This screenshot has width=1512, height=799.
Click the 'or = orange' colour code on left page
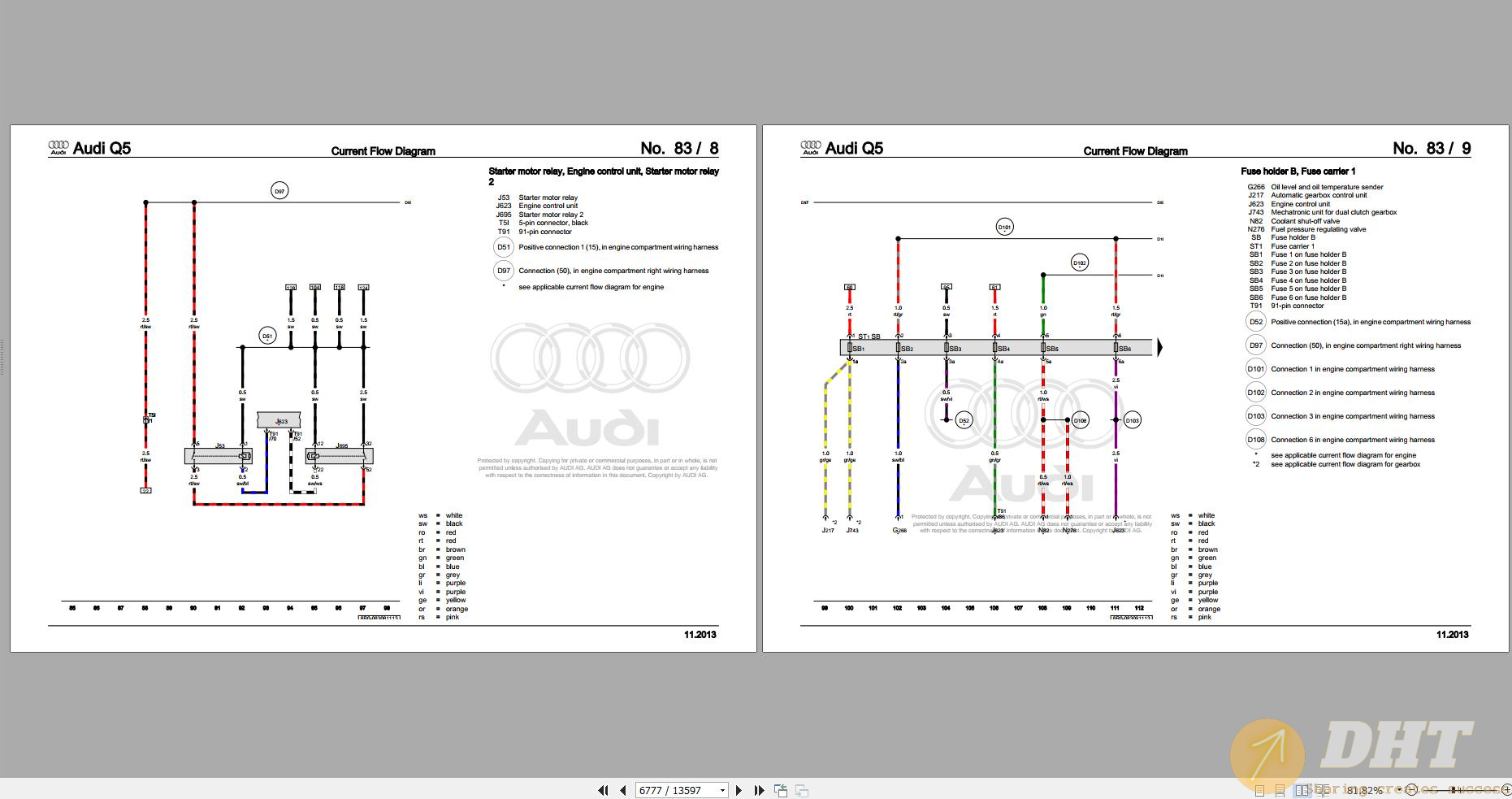[x=444, y=609]
